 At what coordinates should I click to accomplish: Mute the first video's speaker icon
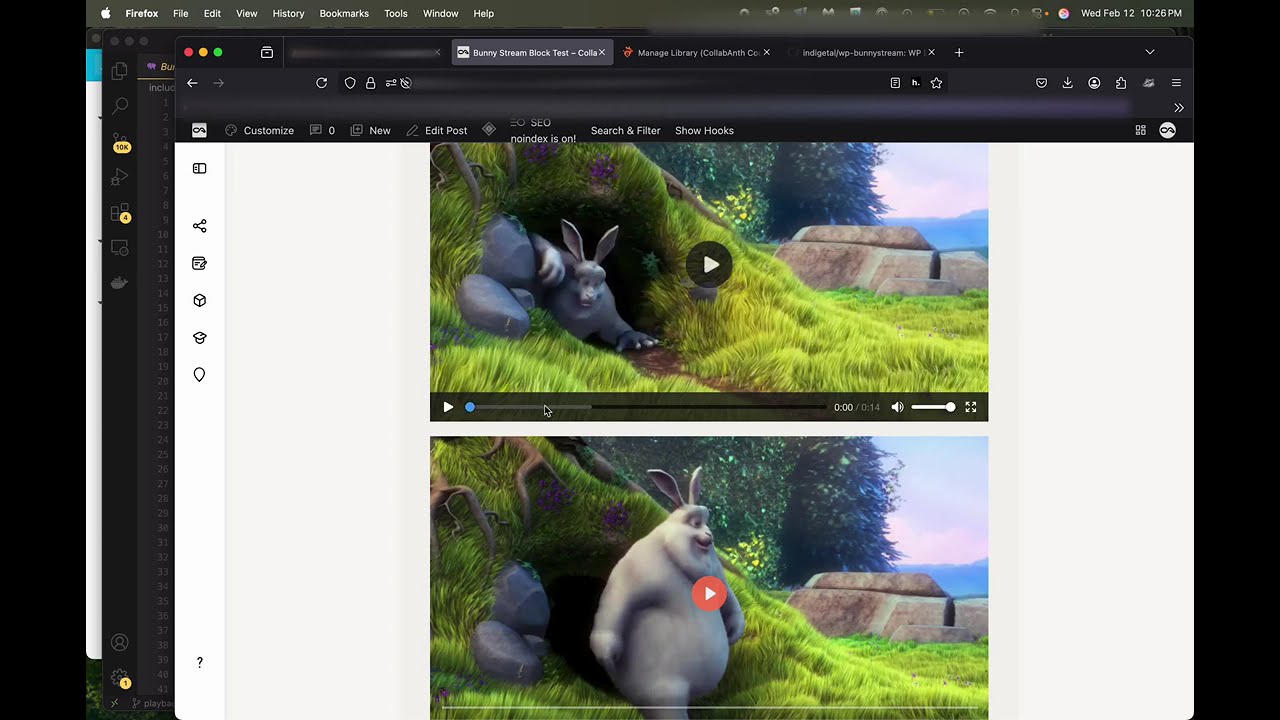[x=897, y=407]
